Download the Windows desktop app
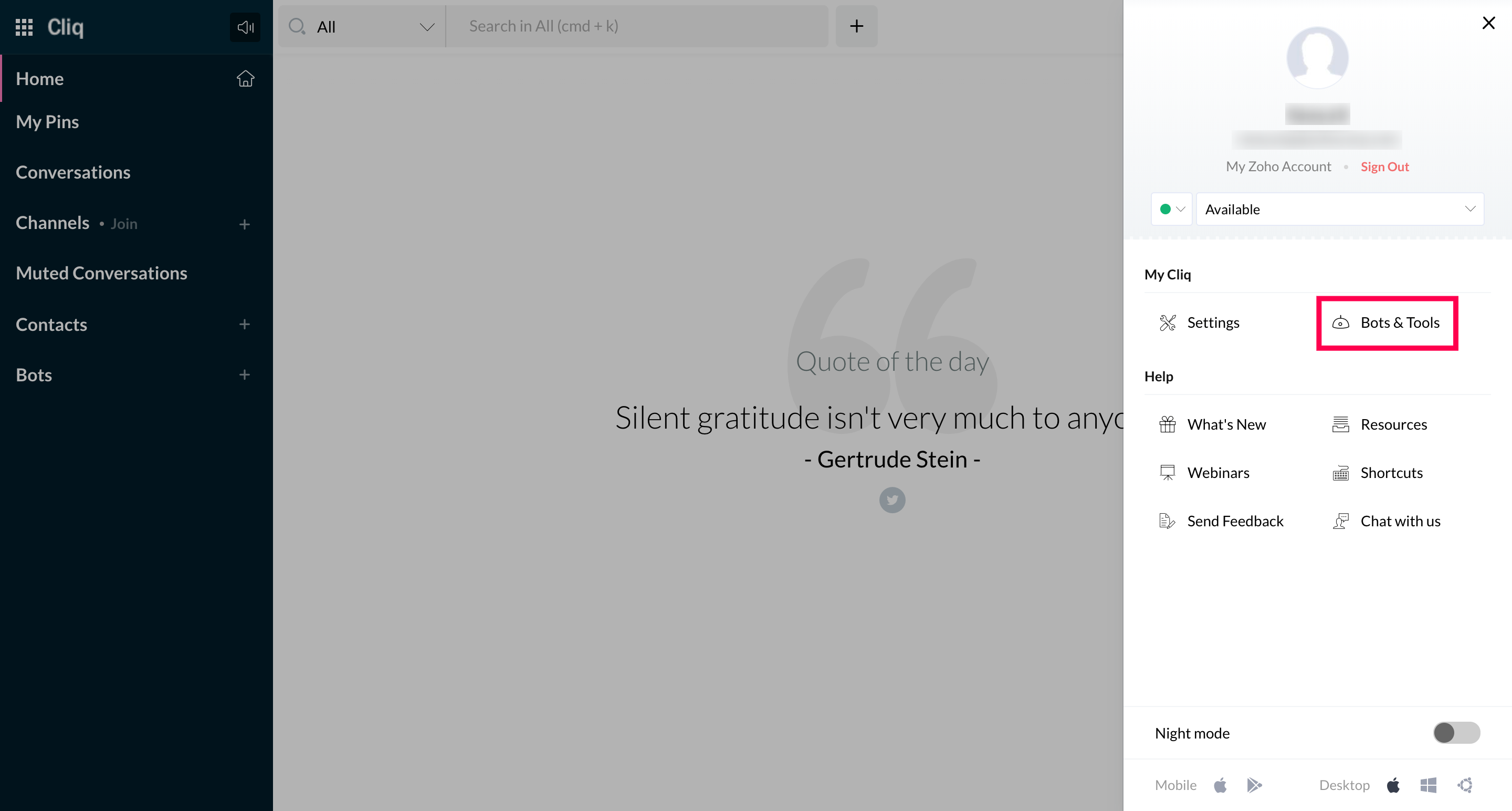1512x811 pixels. tap(1428, 785)
